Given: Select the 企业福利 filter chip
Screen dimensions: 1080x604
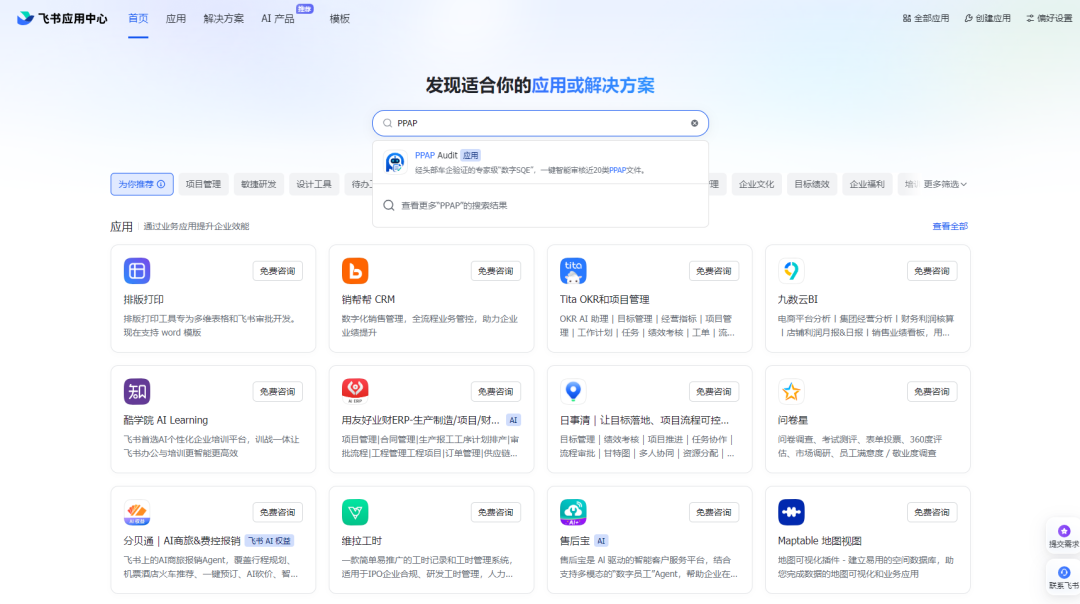Looking at the screenshot, I should click(867, 184).
